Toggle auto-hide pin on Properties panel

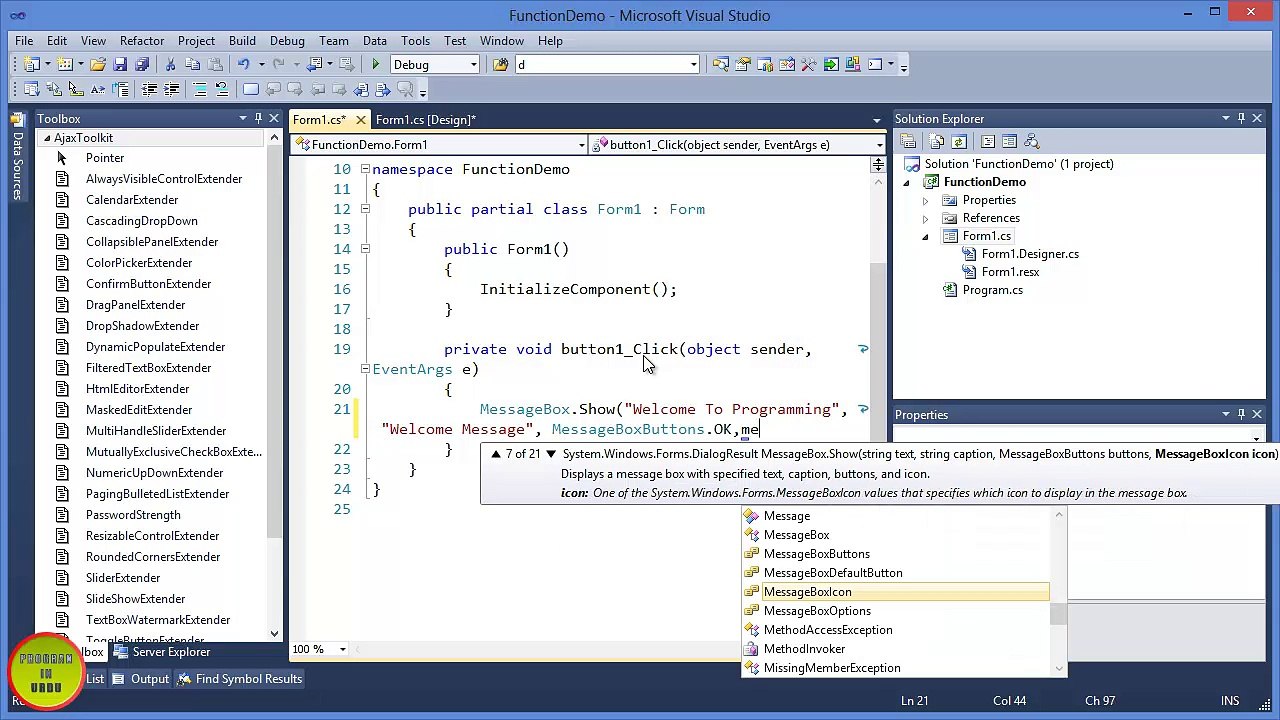pos(1241,414)
